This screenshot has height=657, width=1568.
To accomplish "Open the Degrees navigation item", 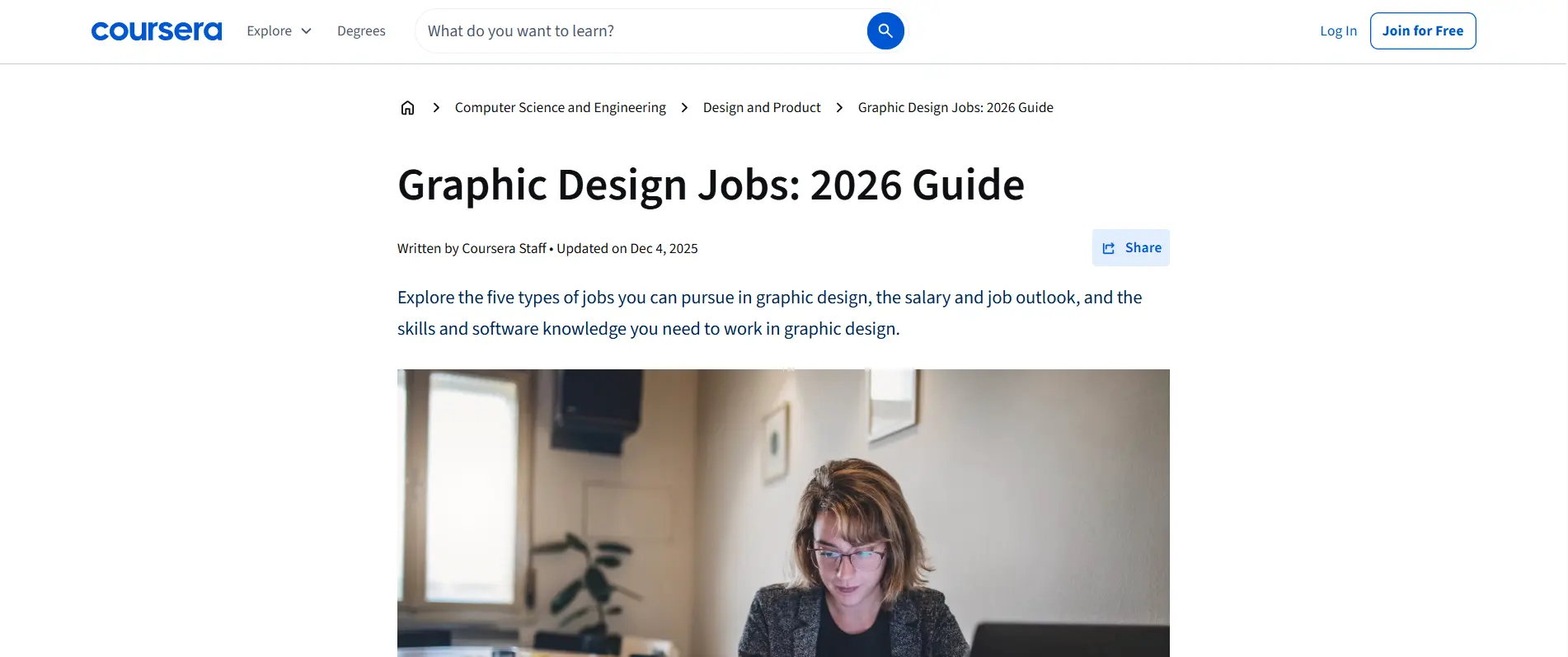I will (x=361, y=31).
